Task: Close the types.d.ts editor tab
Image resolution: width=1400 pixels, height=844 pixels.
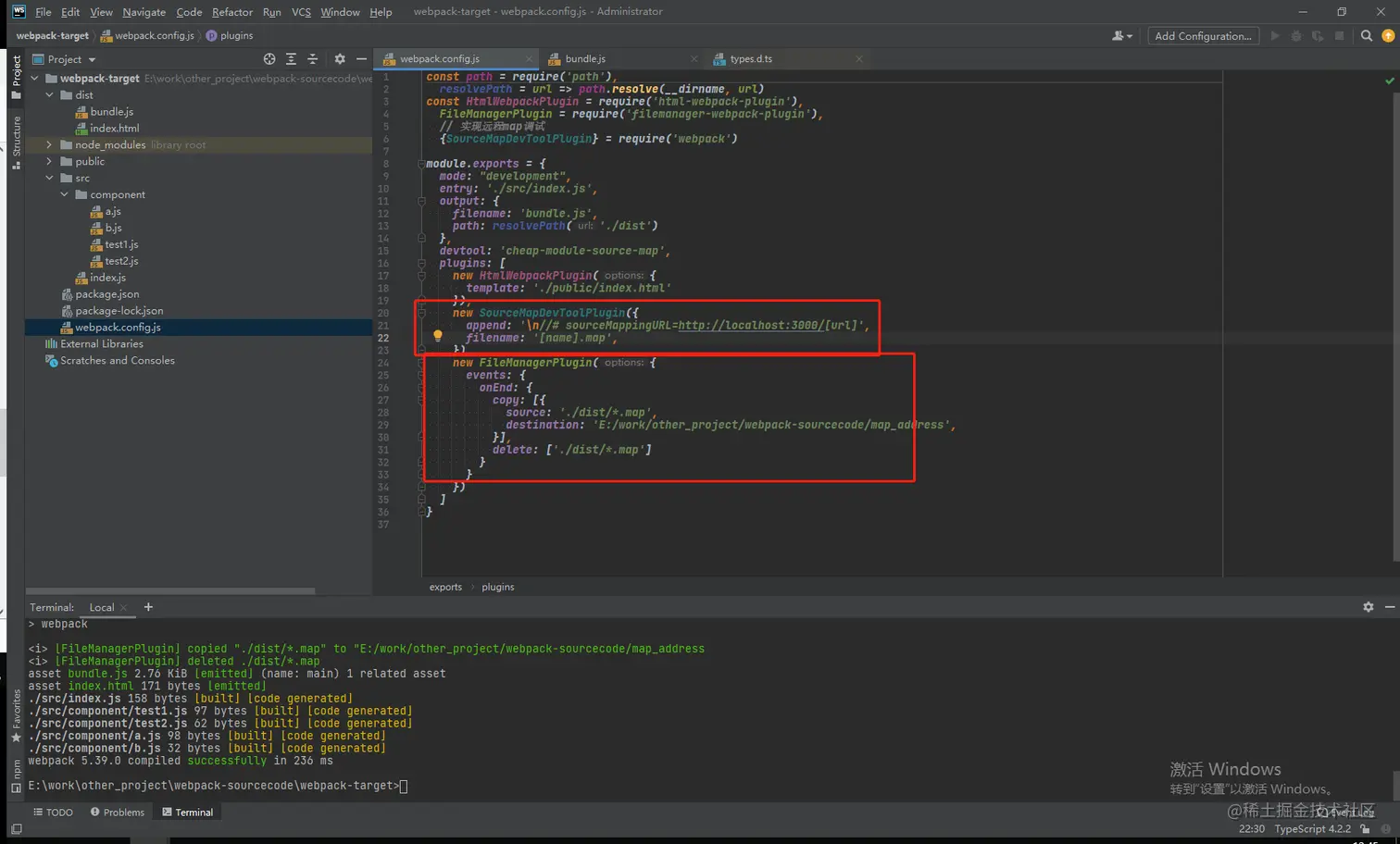Action: click(x=859, y=59)
